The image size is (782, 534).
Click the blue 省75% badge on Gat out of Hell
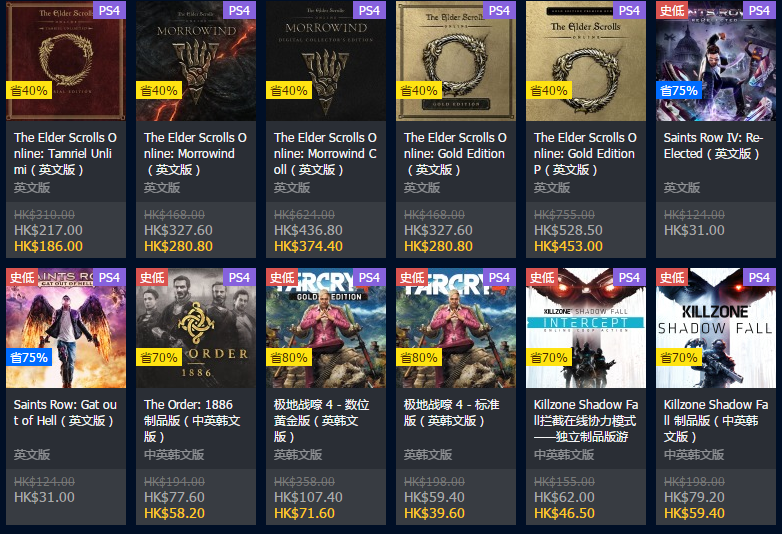click(29, 357)
